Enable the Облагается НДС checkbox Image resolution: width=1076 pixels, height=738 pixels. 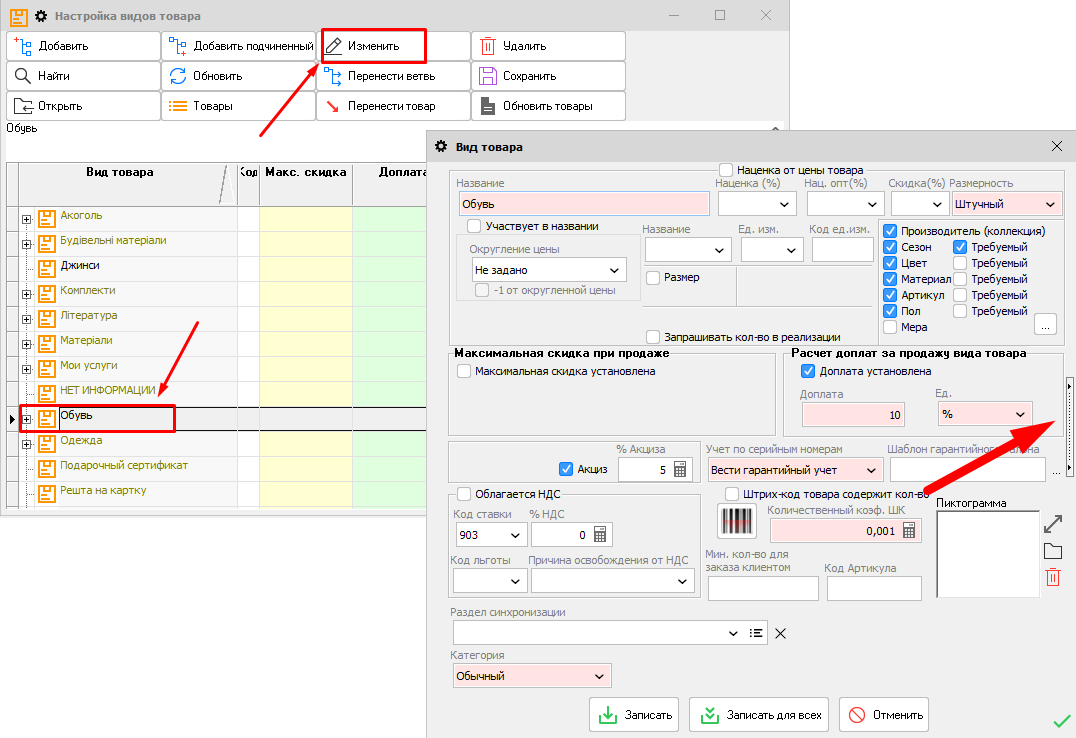(x=464, y=493)
